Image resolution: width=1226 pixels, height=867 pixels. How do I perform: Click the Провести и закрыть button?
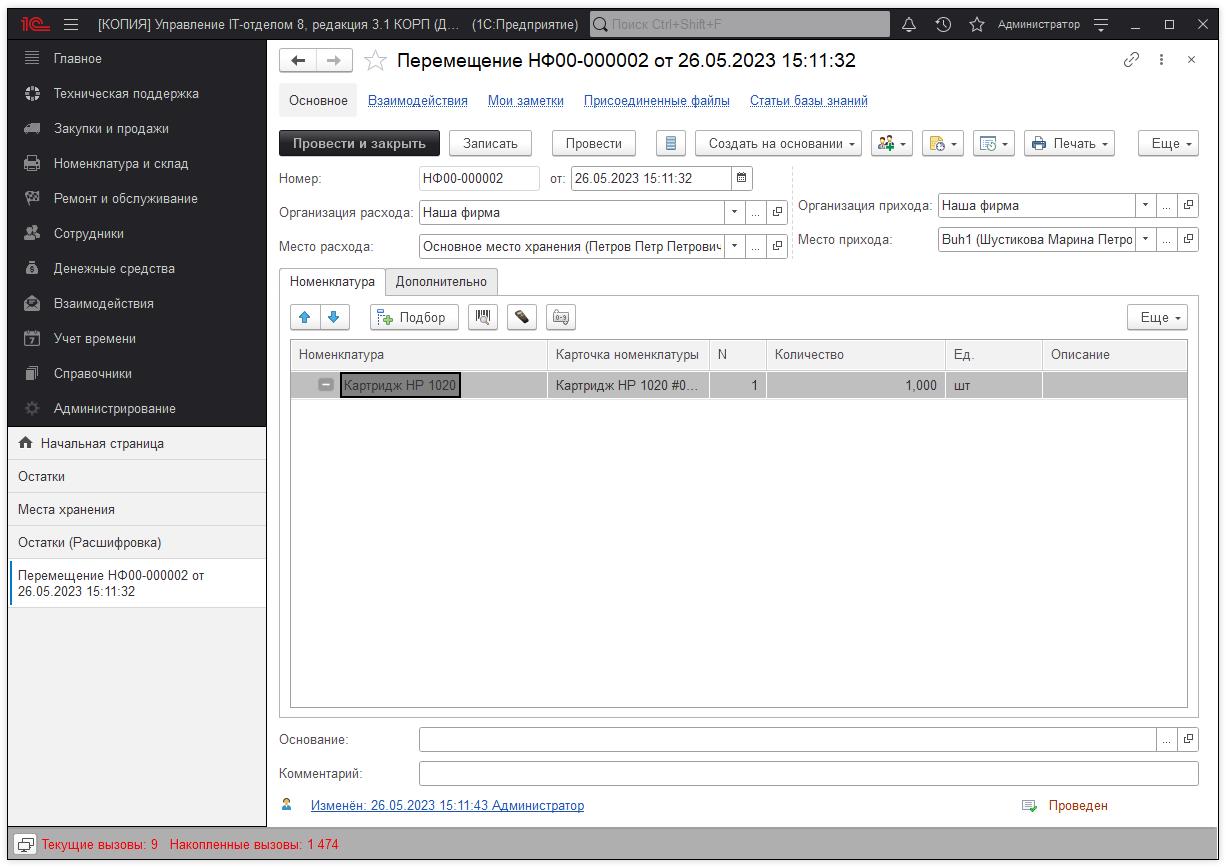click(x=359, y=143)
